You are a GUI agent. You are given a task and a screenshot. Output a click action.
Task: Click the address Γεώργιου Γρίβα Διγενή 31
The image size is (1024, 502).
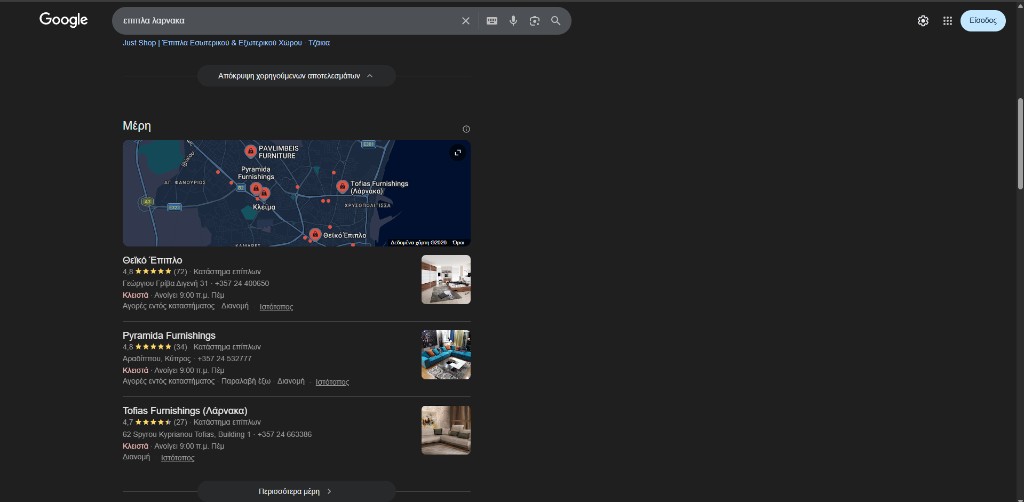(x=165, y=283)
